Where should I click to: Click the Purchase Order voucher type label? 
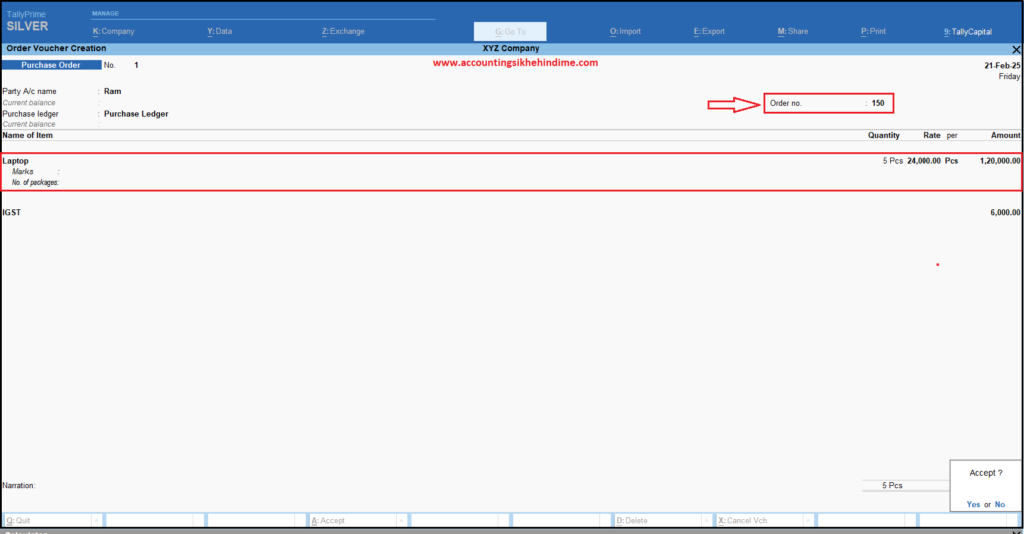pos(51,65)
